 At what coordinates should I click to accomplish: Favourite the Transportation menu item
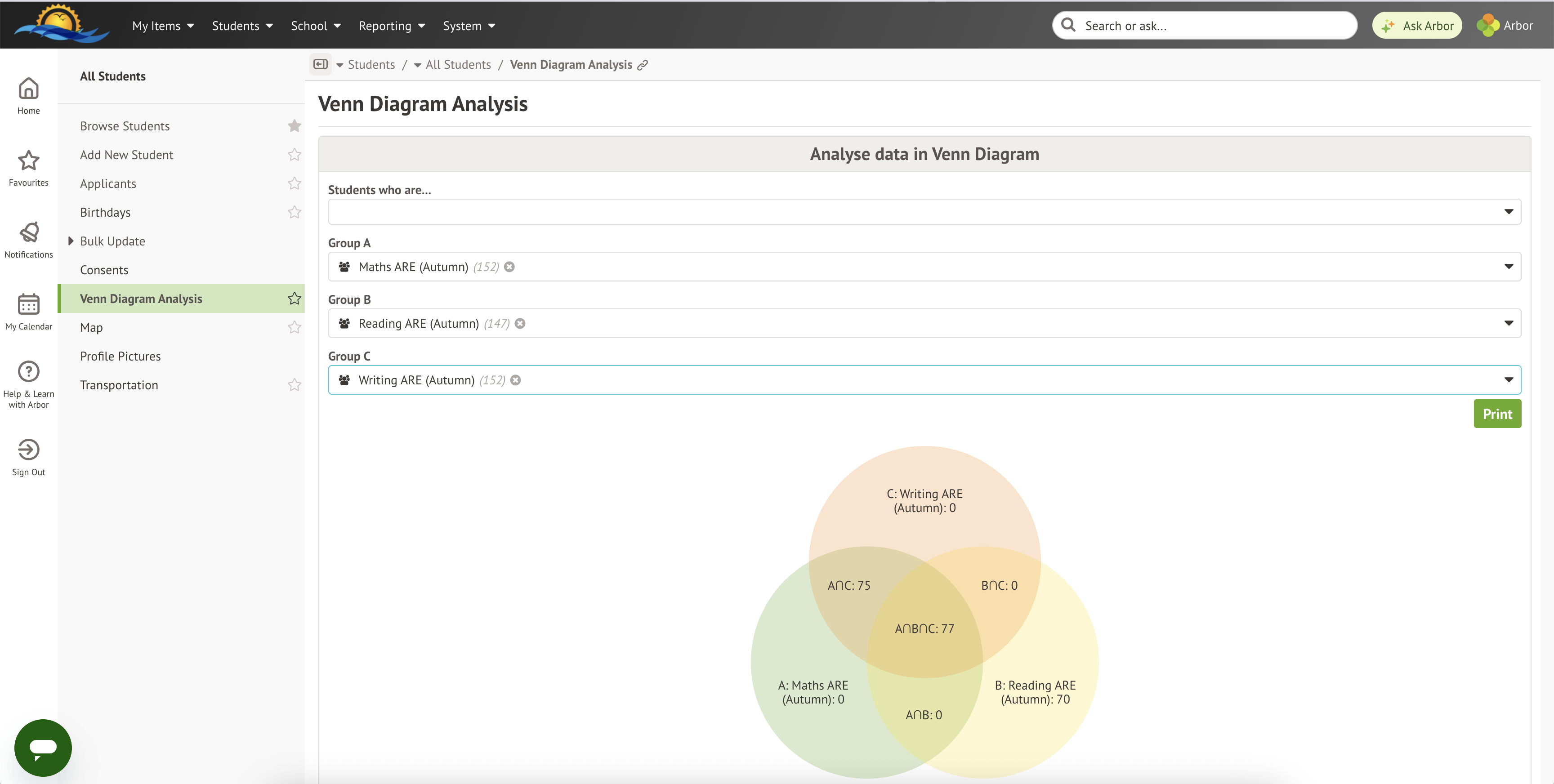pyautogui.click(x=294, y=385)
